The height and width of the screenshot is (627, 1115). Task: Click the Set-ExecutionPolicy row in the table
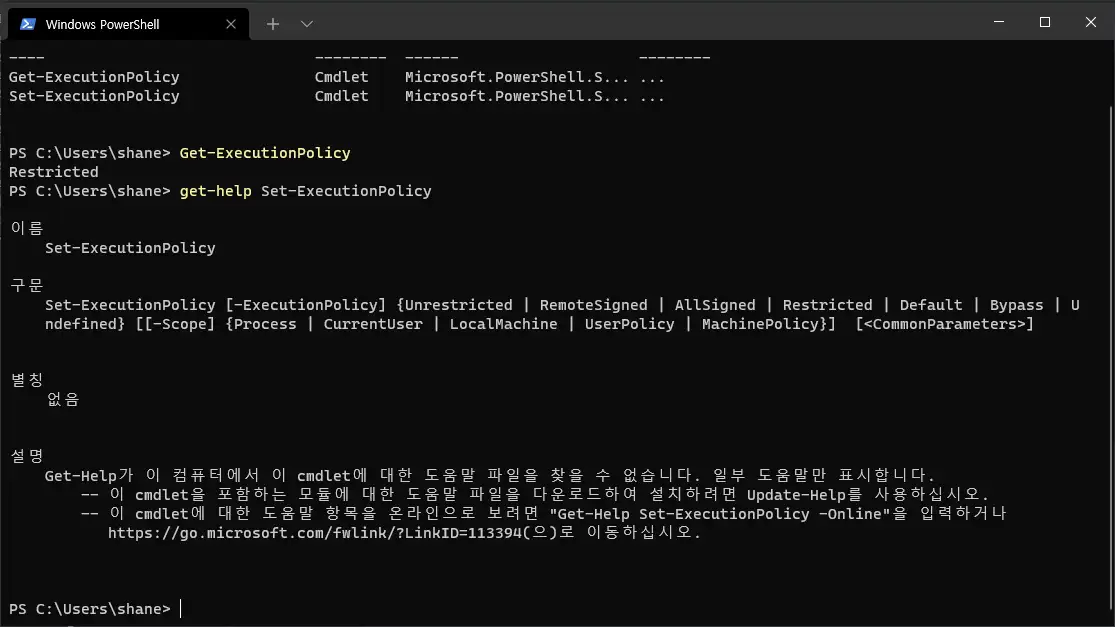(x=336, y=96)
